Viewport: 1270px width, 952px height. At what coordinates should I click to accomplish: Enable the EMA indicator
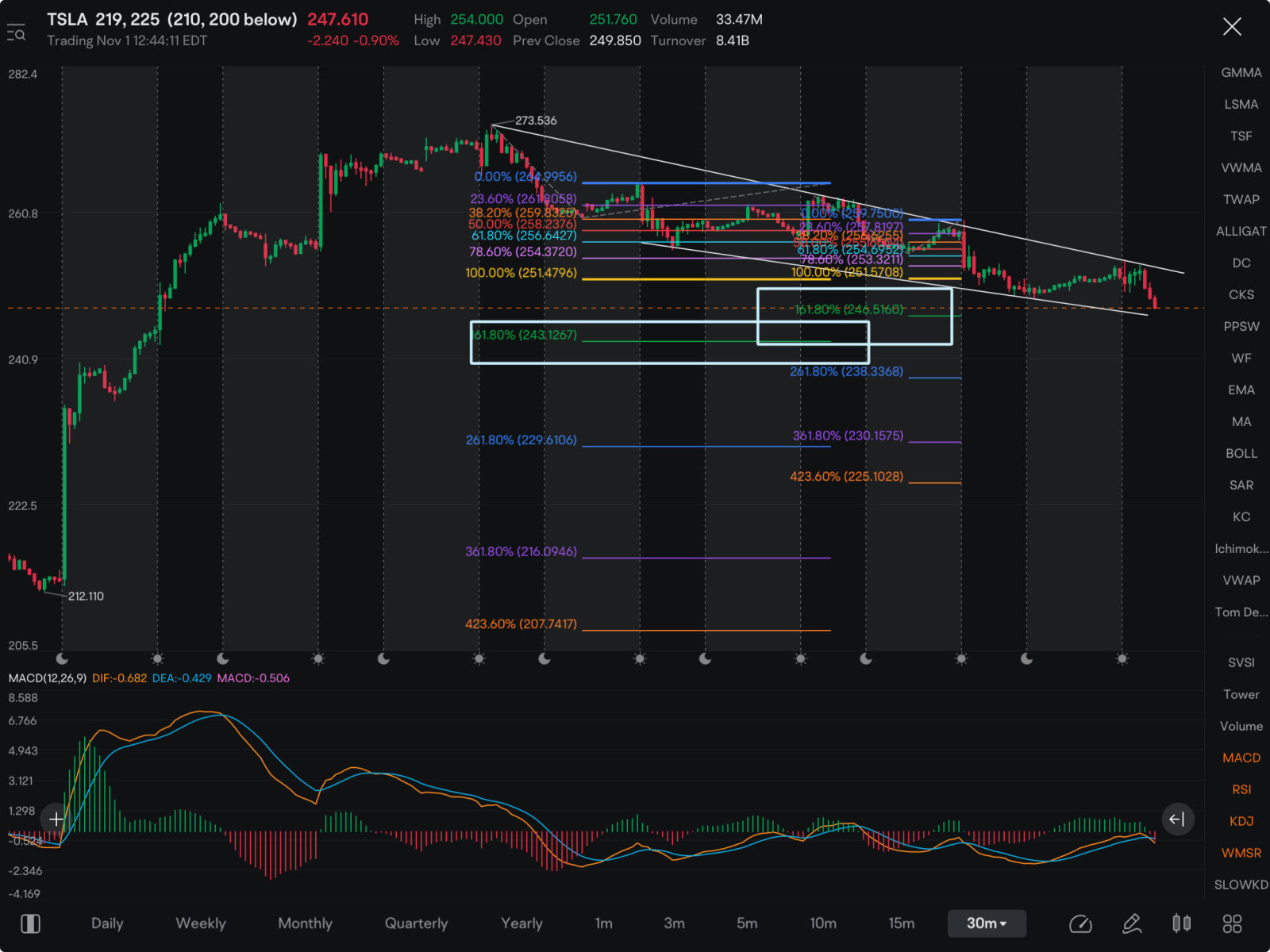tap(1241, 390)
